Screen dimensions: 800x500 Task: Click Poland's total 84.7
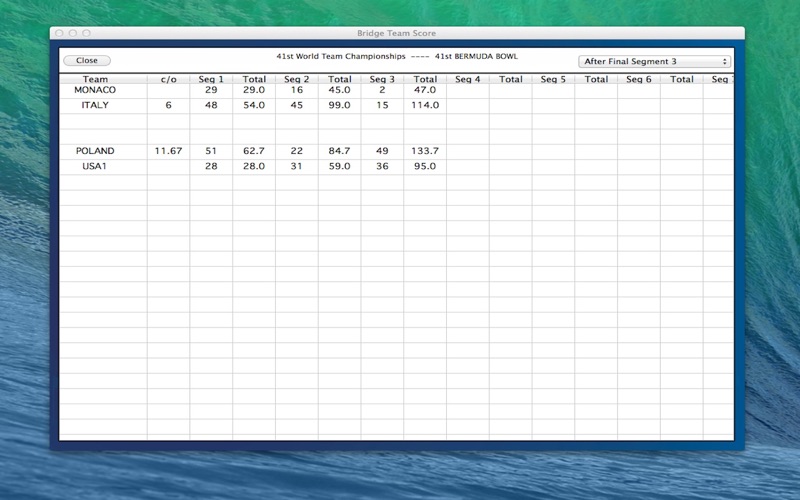(x=339, y=151)
